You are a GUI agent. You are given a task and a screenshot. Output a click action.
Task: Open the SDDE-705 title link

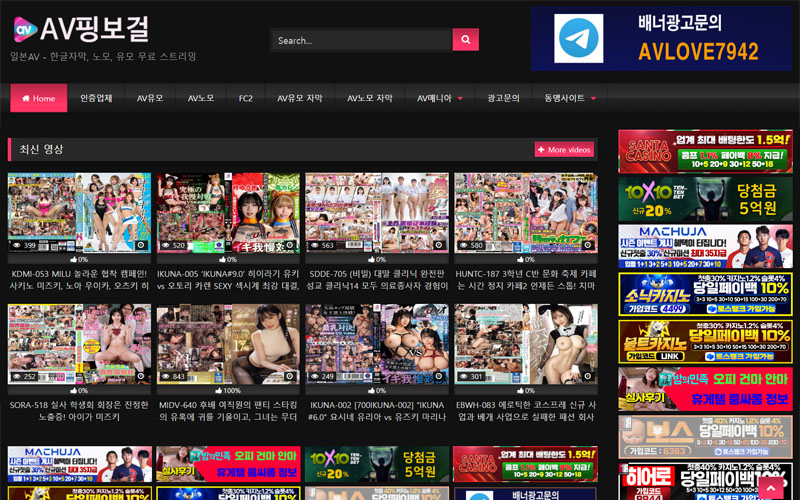(377, 280)
